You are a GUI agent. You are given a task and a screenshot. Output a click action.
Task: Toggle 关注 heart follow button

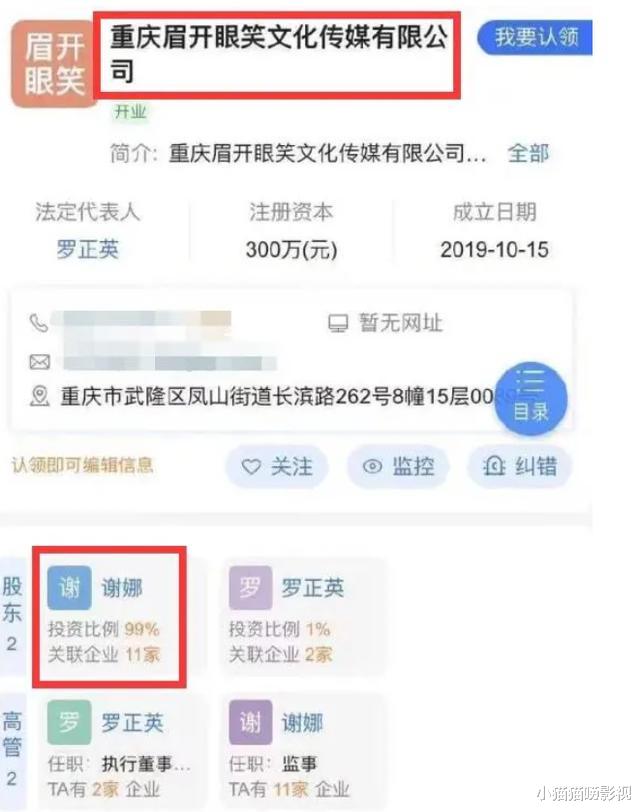[277, 467]
